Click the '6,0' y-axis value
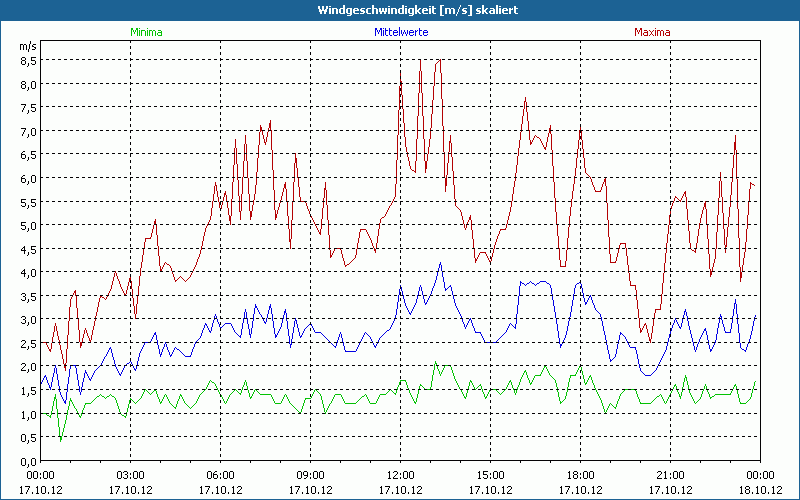Viewport: 800px width, 500px height. [29, 179]
